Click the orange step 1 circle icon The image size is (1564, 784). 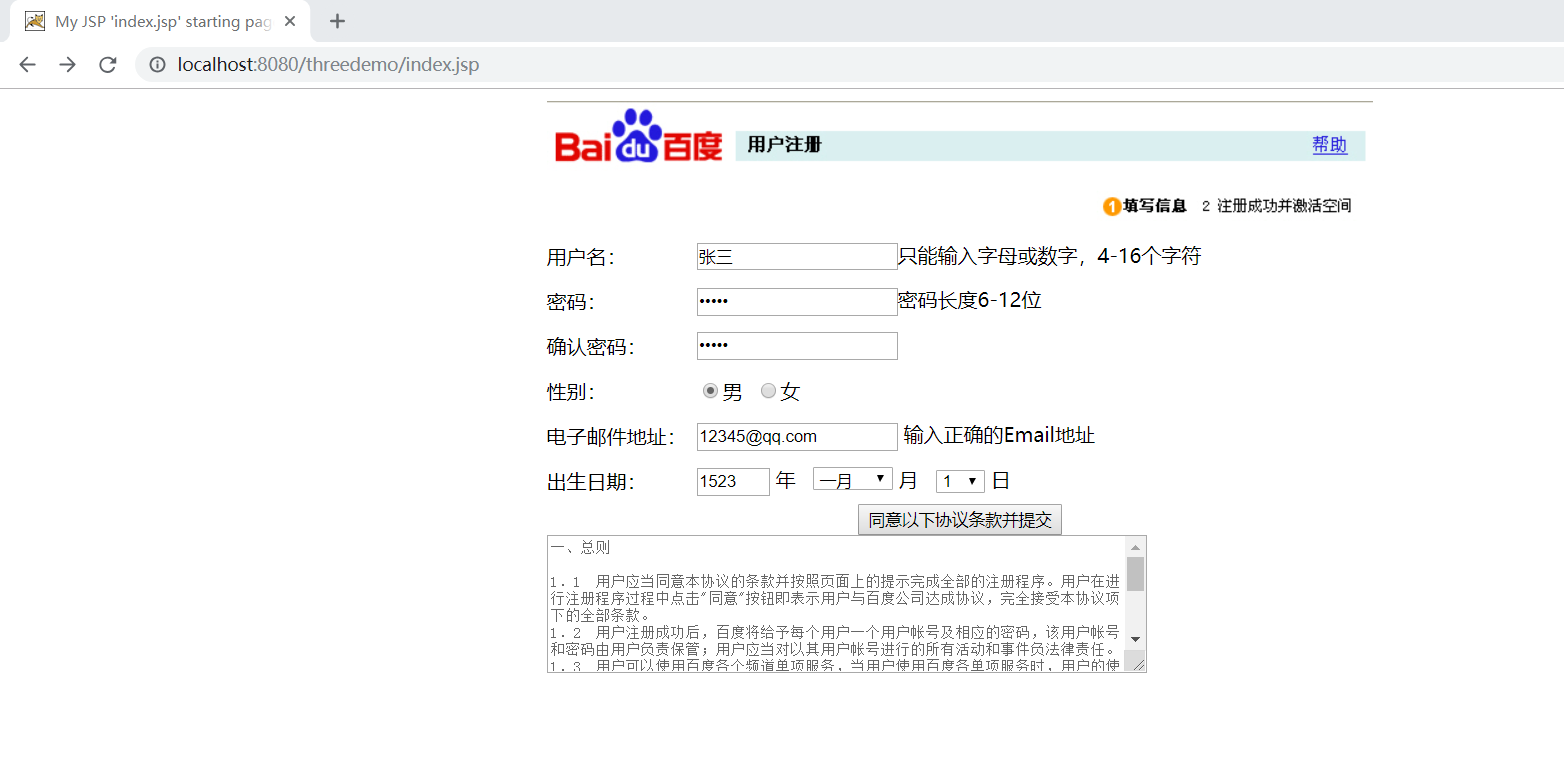(x=1112, y=206)
